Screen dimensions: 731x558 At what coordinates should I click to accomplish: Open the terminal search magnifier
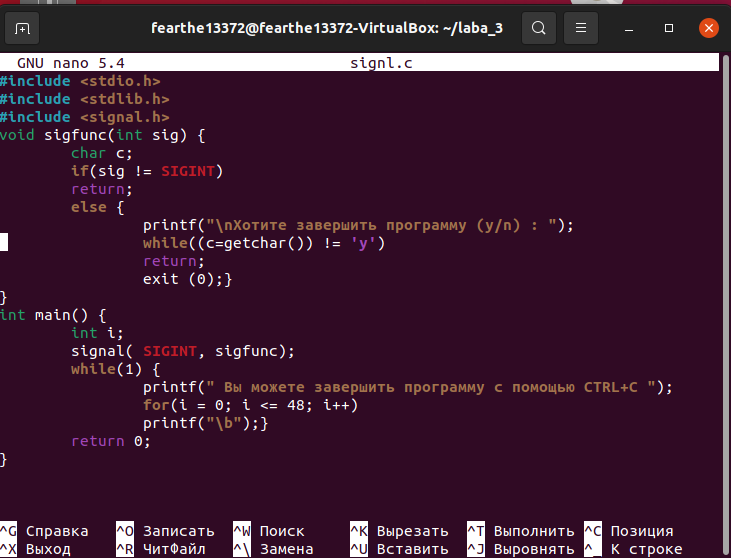point(538,28)
